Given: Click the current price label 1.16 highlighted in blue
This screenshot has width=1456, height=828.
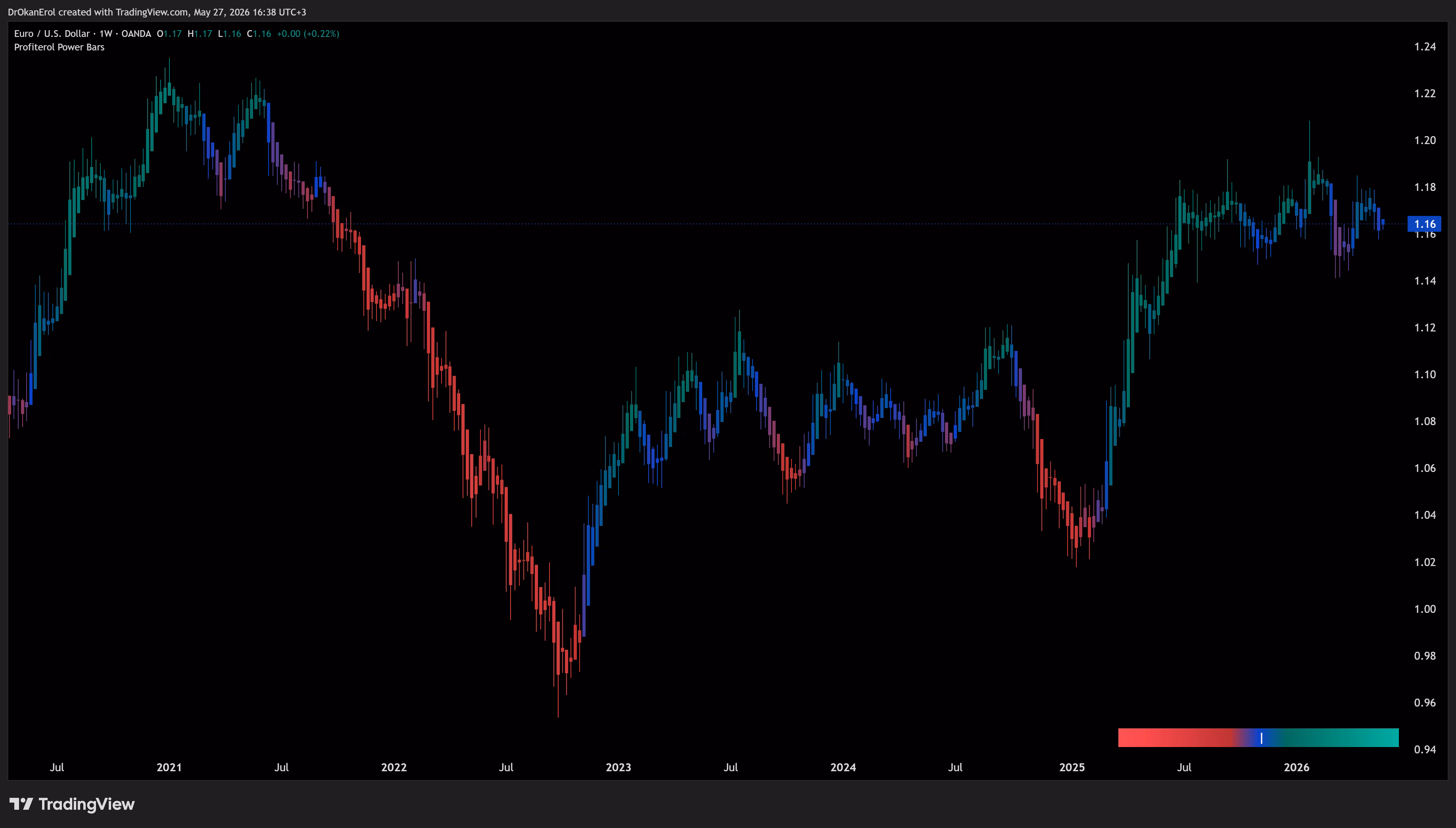Looking at the screenshot, I should point(1424,224).
